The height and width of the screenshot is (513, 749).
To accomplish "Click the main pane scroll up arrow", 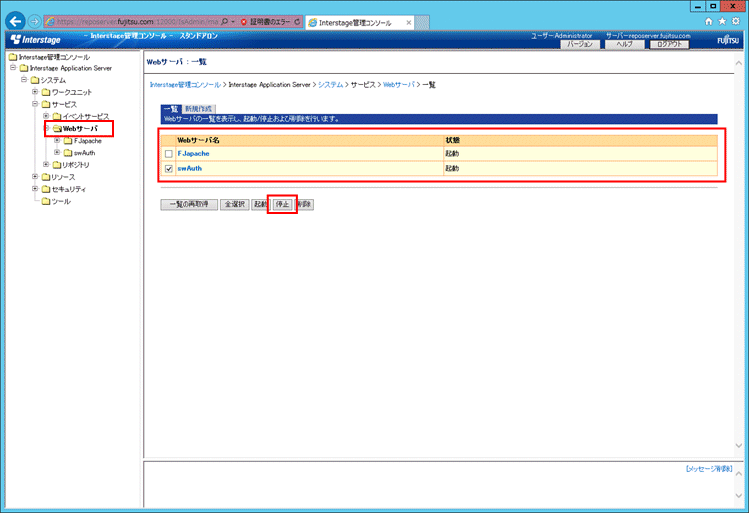I will click(738, 63).
